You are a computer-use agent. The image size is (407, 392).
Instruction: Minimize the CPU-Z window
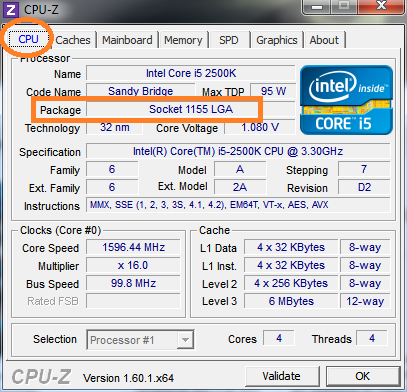(x=316, y=7)
